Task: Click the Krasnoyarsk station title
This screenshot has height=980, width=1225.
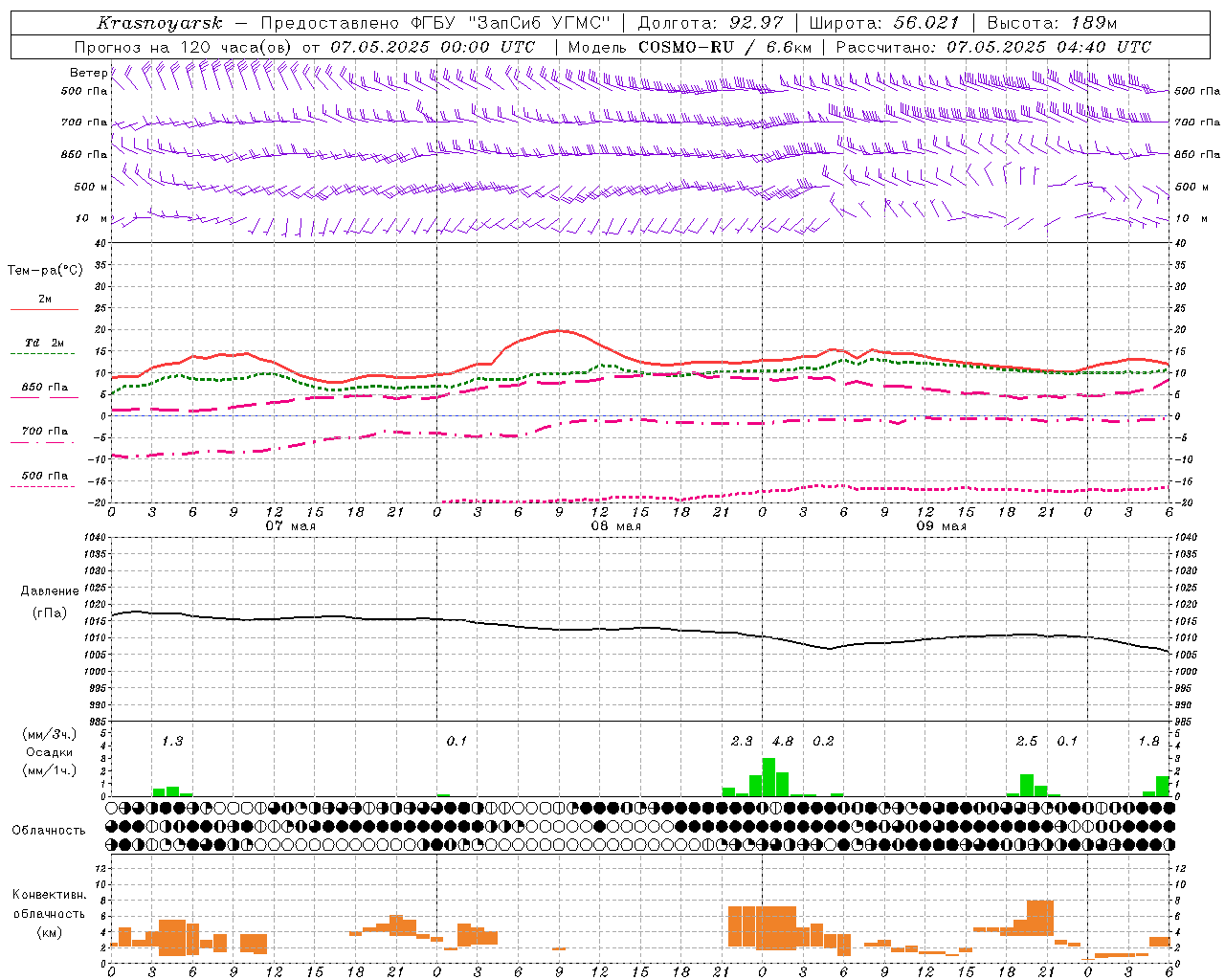Action: click(159, 23)
